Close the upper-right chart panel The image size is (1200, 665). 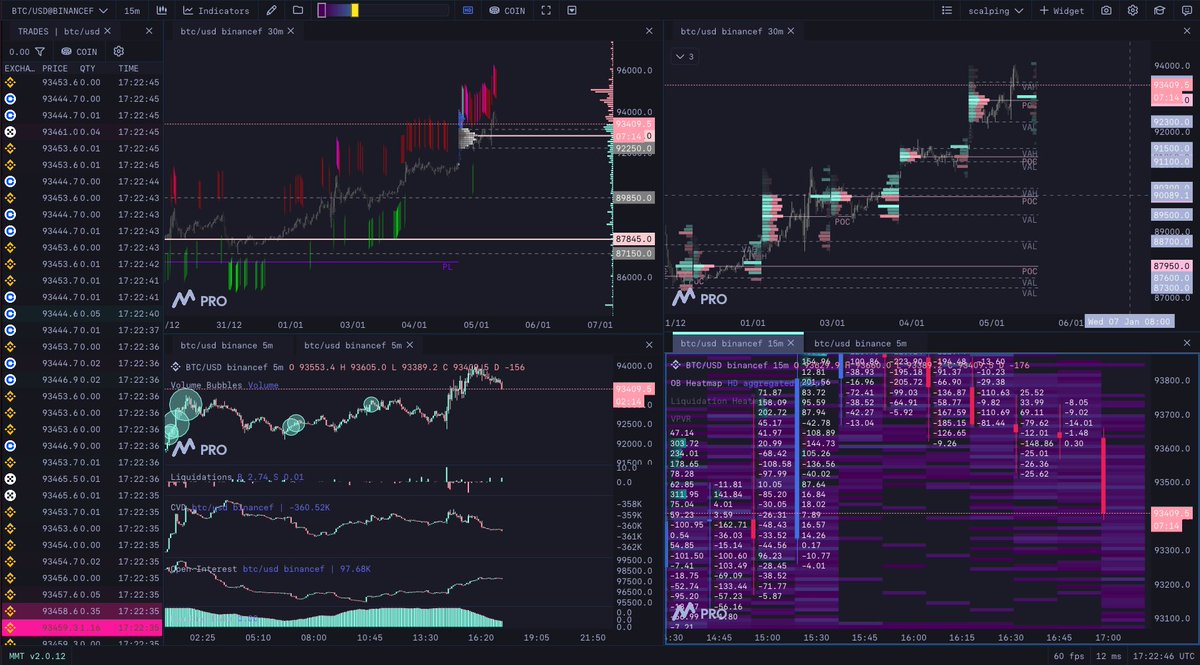click(1186, 31)
